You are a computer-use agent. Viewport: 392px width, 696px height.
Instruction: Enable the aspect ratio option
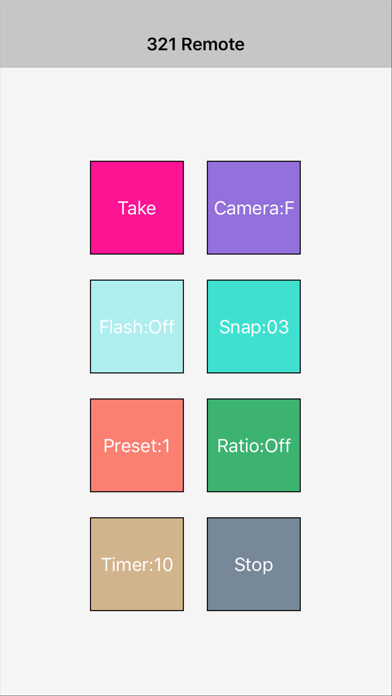coord(253,445)
